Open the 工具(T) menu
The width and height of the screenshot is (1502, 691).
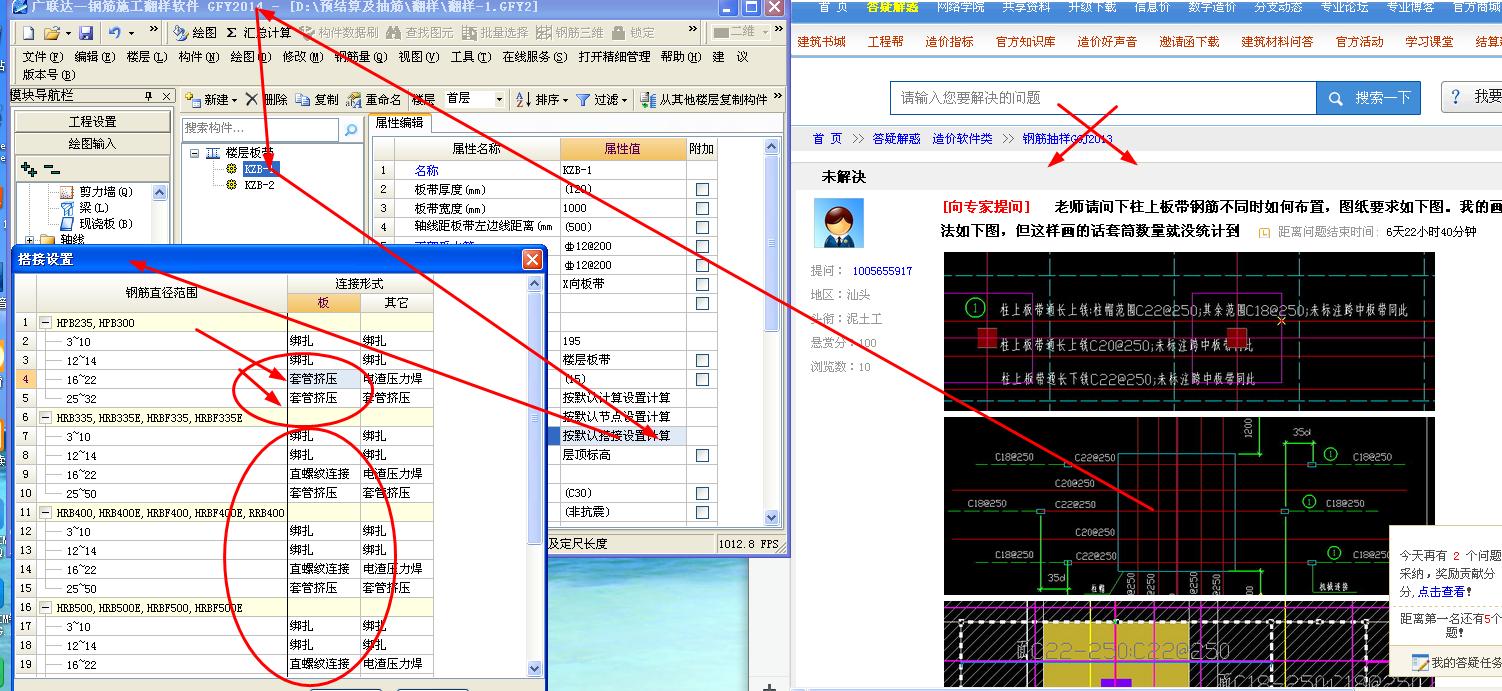pos(470,57)
